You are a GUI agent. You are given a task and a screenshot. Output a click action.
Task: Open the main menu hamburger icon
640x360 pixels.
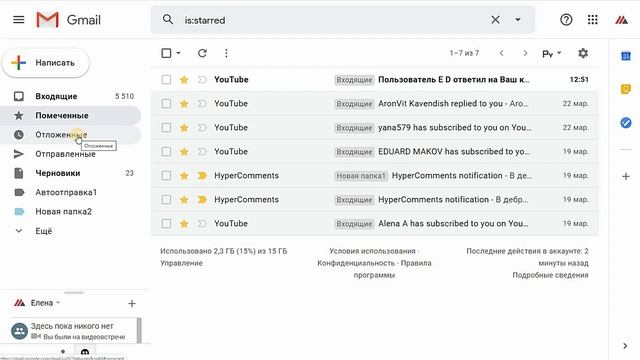click(x=18, y=20)
